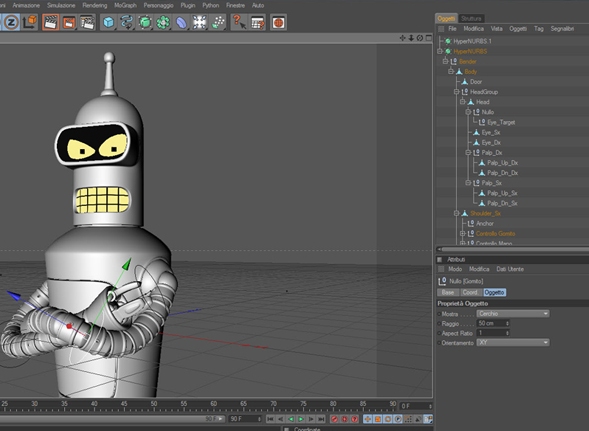
Task: Open the Simulazione menu
Action: tap(61, 5)
